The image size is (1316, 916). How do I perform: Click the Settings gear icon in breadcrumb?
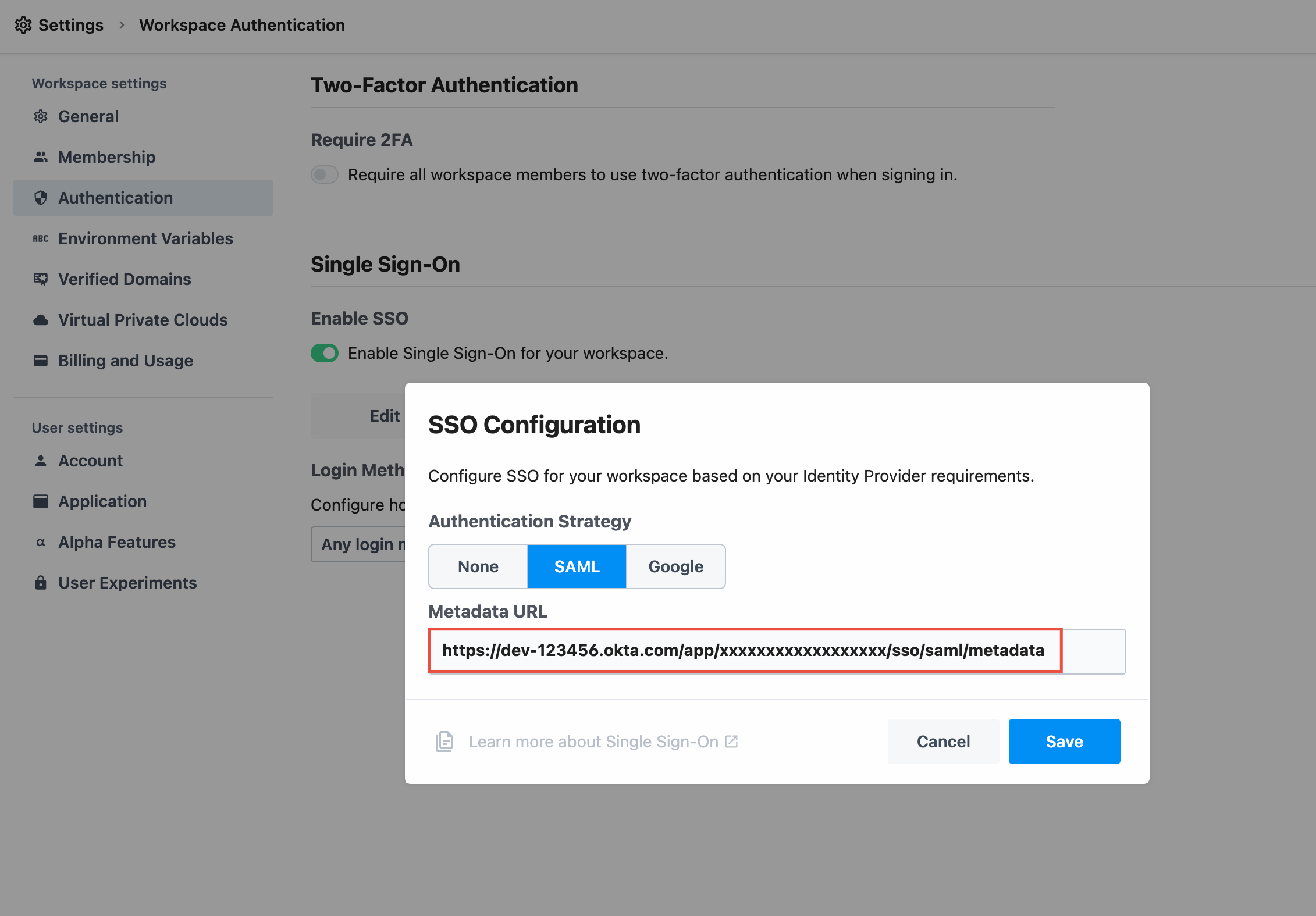23,25
